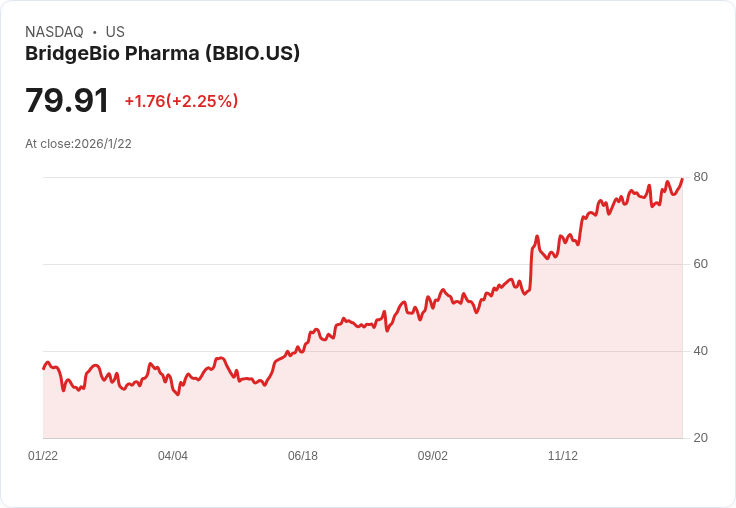Click the At close:2026/1/22 date text
The width and height of the screenshot is (736, 508).
78,144
